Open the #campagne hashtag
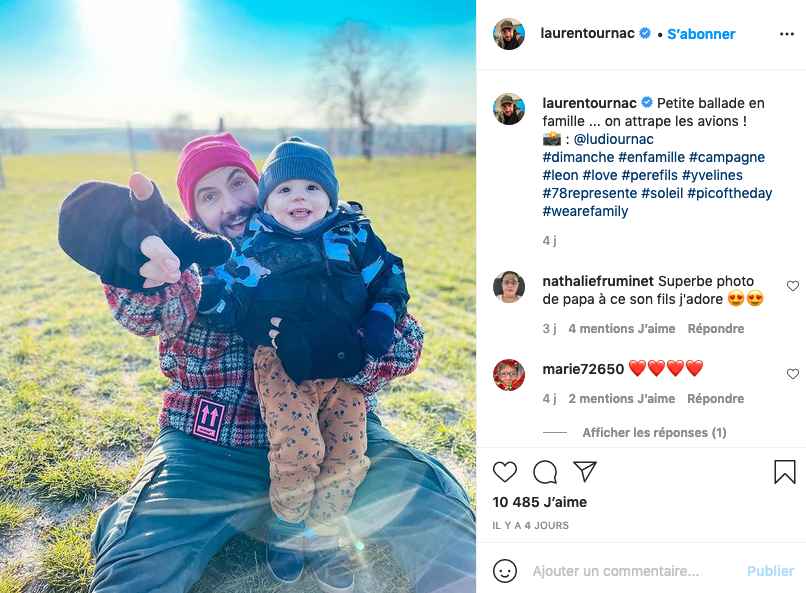This screenshot has height=593, width=806. click(x=727, y=157)
